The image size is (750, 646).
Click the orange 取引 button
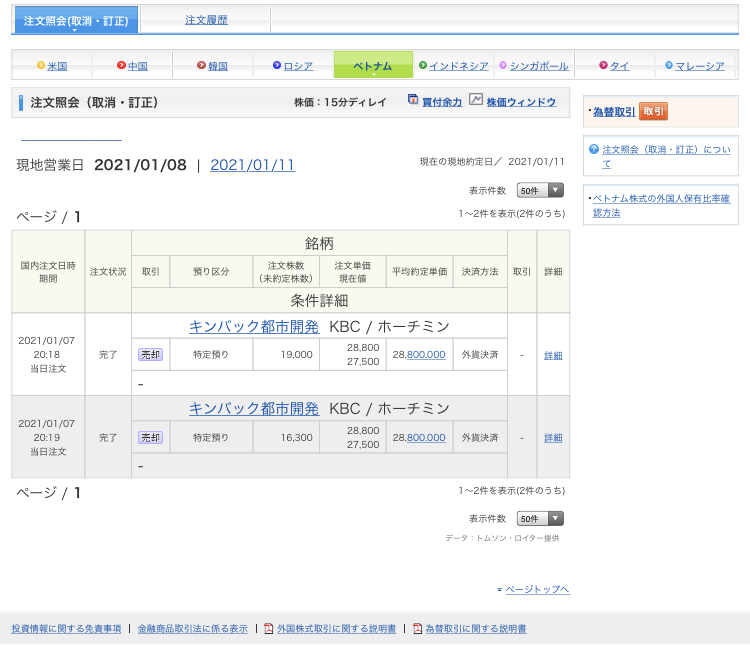pos(653,111)
